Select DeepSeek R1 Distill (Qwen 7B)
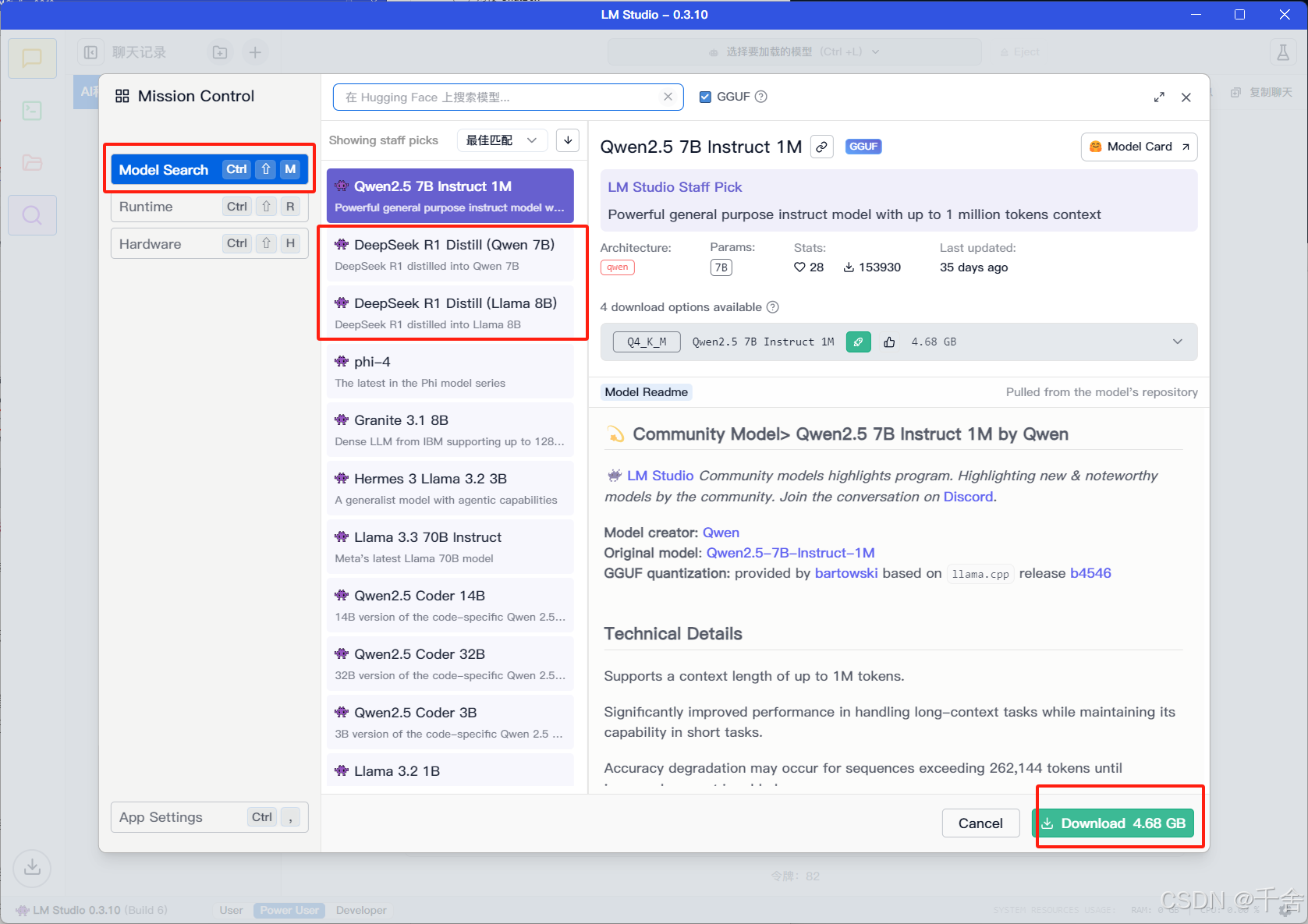This screenshot has width=1308, height=924. (x=450, y=254)
